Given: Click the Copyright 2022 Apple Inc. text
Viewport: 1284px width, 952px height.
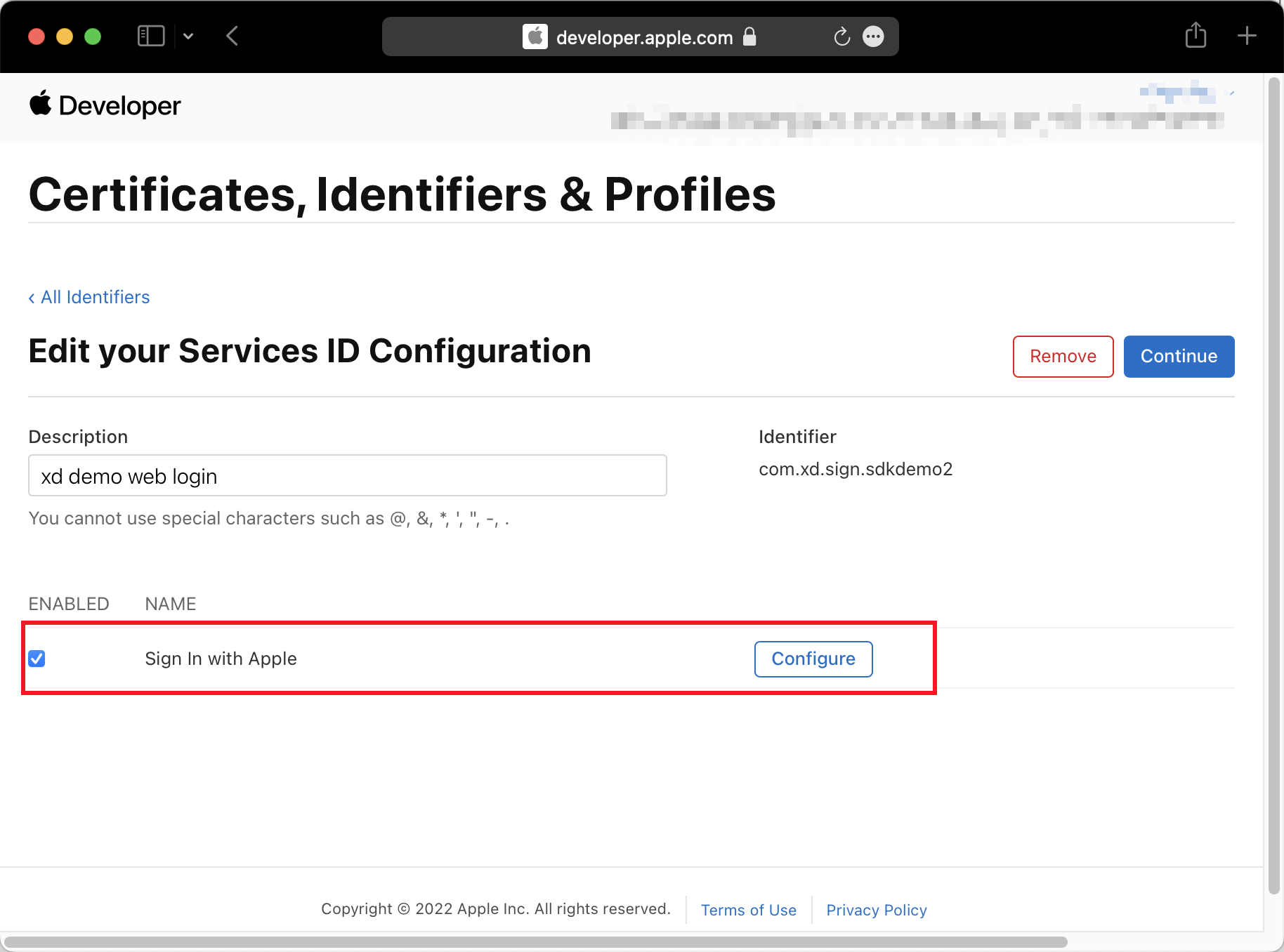Looking at the screenshot, I should pos(496,908).
